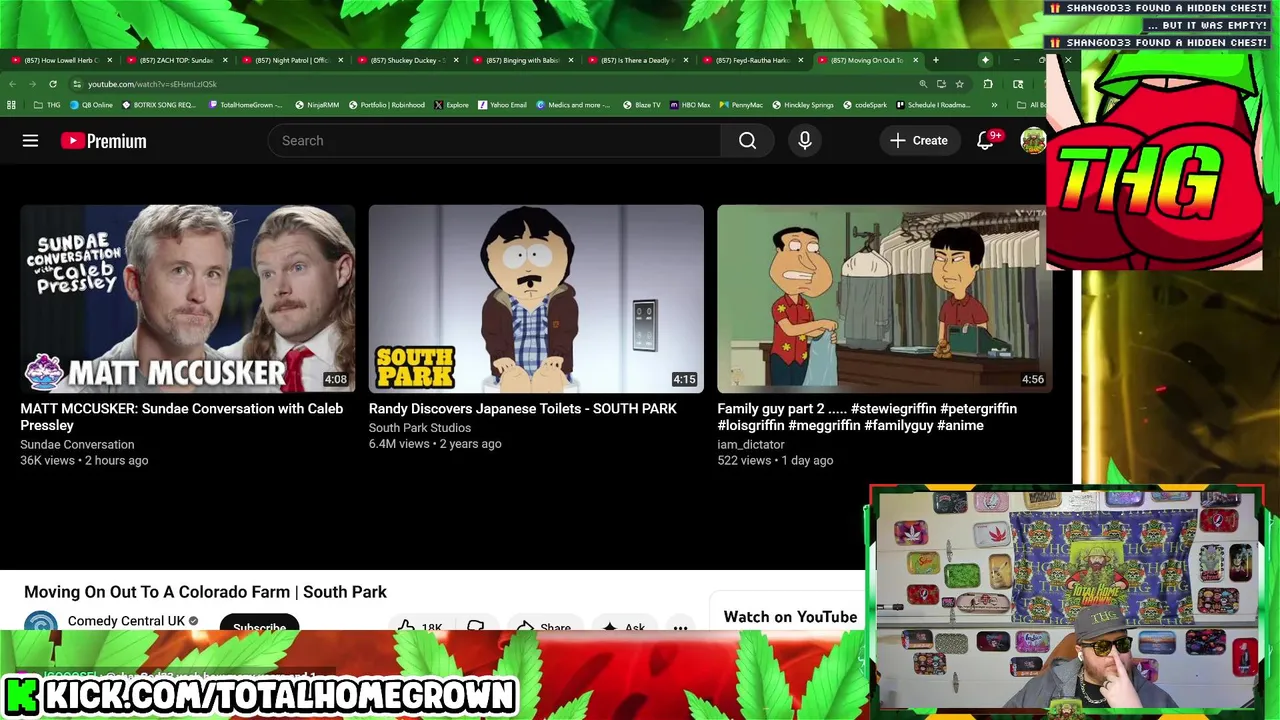
Task: Open Family guy part 2 video title
Action: (x=867, y=417)
